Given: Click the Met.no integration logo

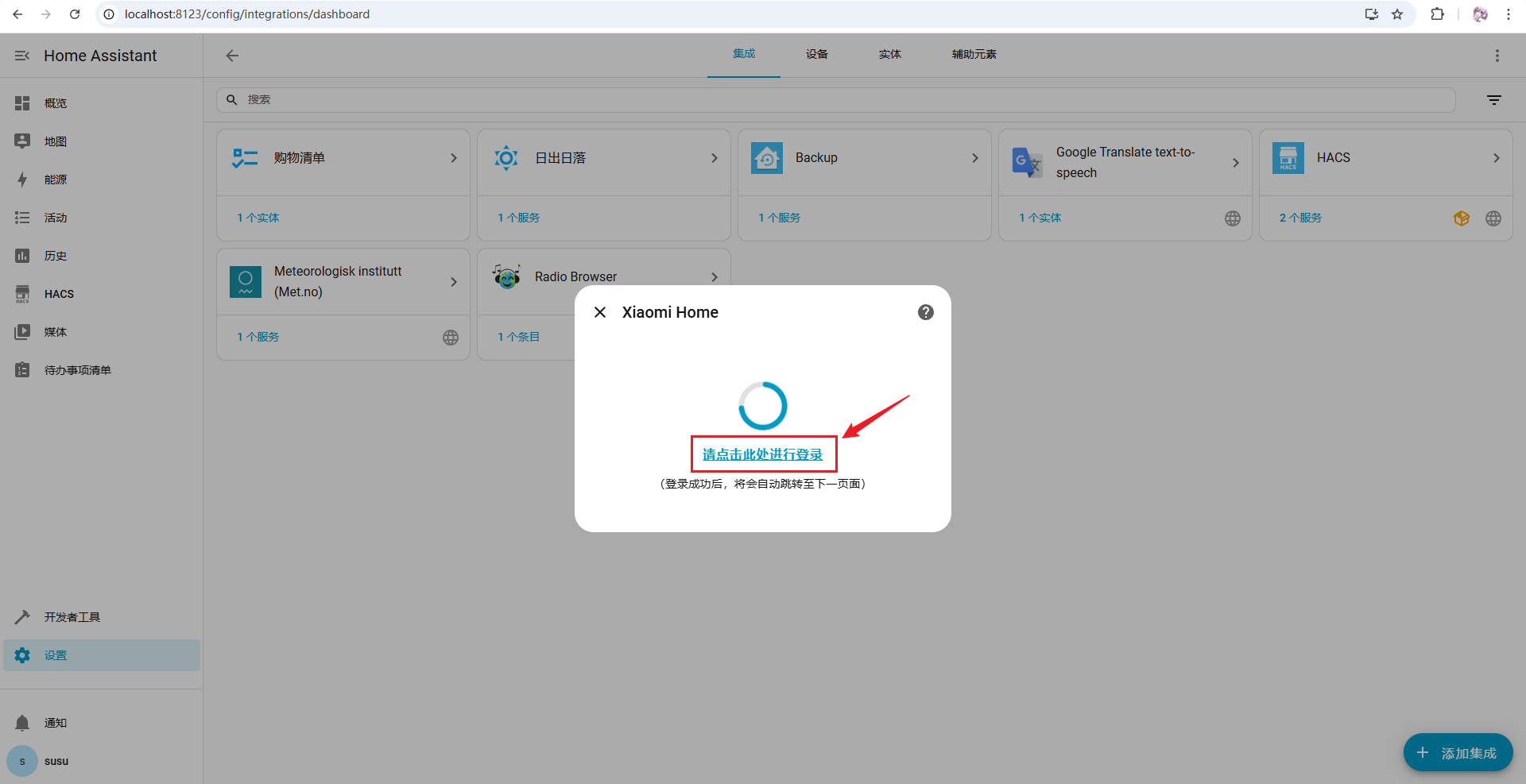Looking at the screenshot, I should pos(246,282).
